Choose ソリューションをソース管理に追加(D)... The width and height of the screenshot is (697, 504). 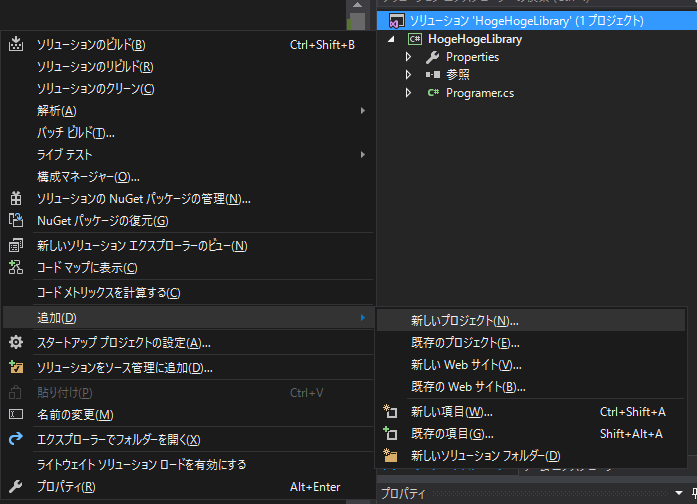point(188,368)
